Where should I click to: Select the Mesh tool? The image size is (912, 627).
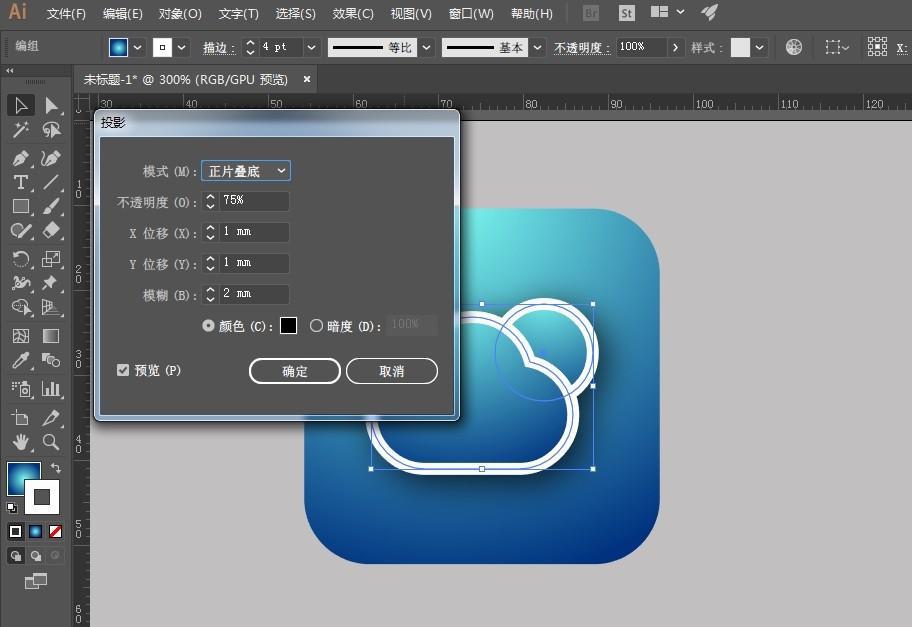pyautogui.click(x=21, y=336)
